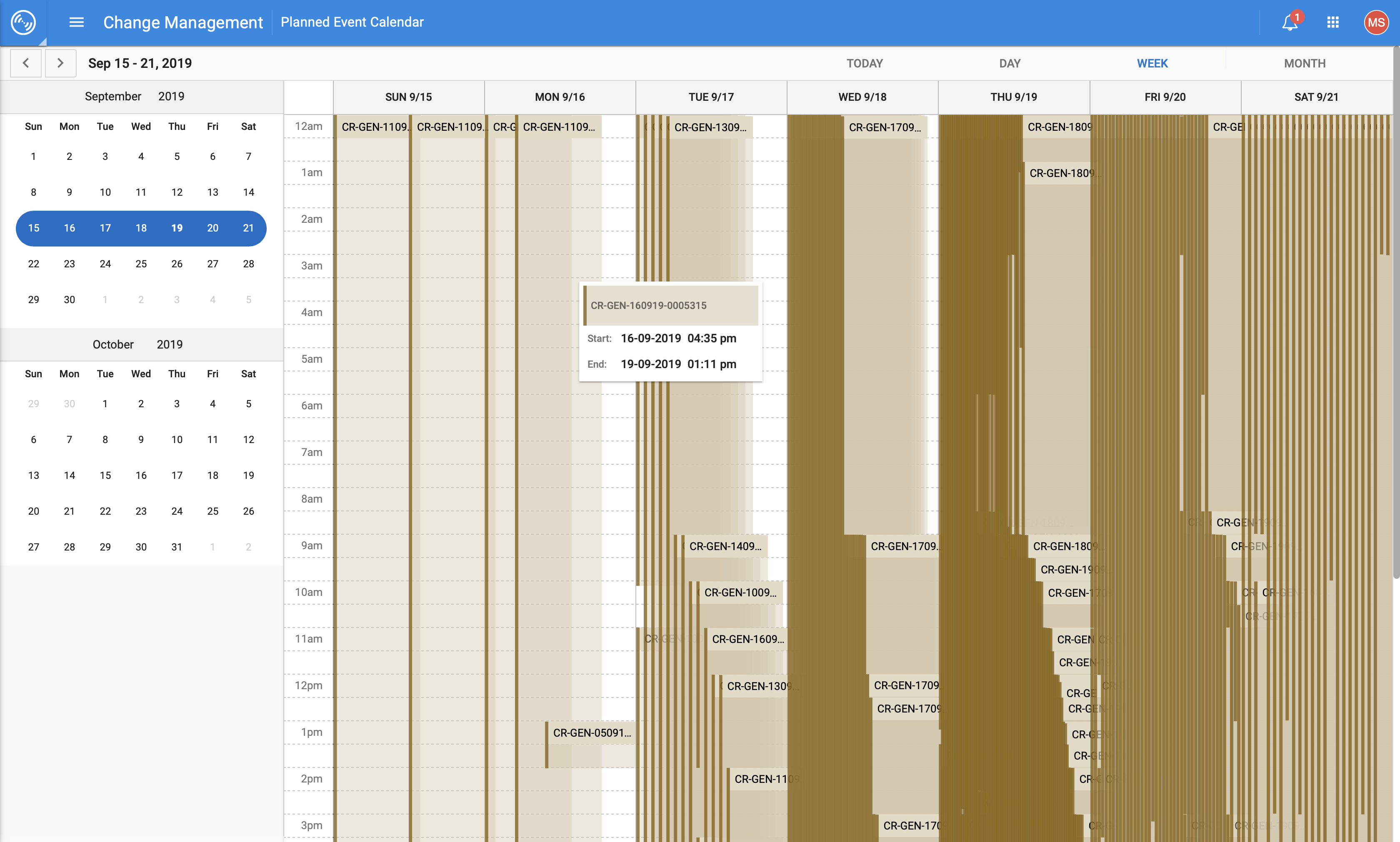This screenshot has height=842, width=1400.
Task: Open first CR-GEN-1109 event on Sunday
Action: [373, 127]
